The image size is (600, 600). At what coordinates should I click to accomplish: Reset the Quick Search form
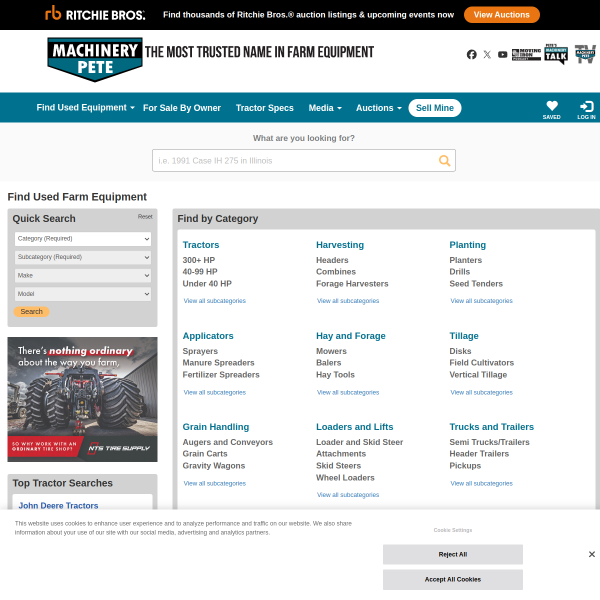145,217
